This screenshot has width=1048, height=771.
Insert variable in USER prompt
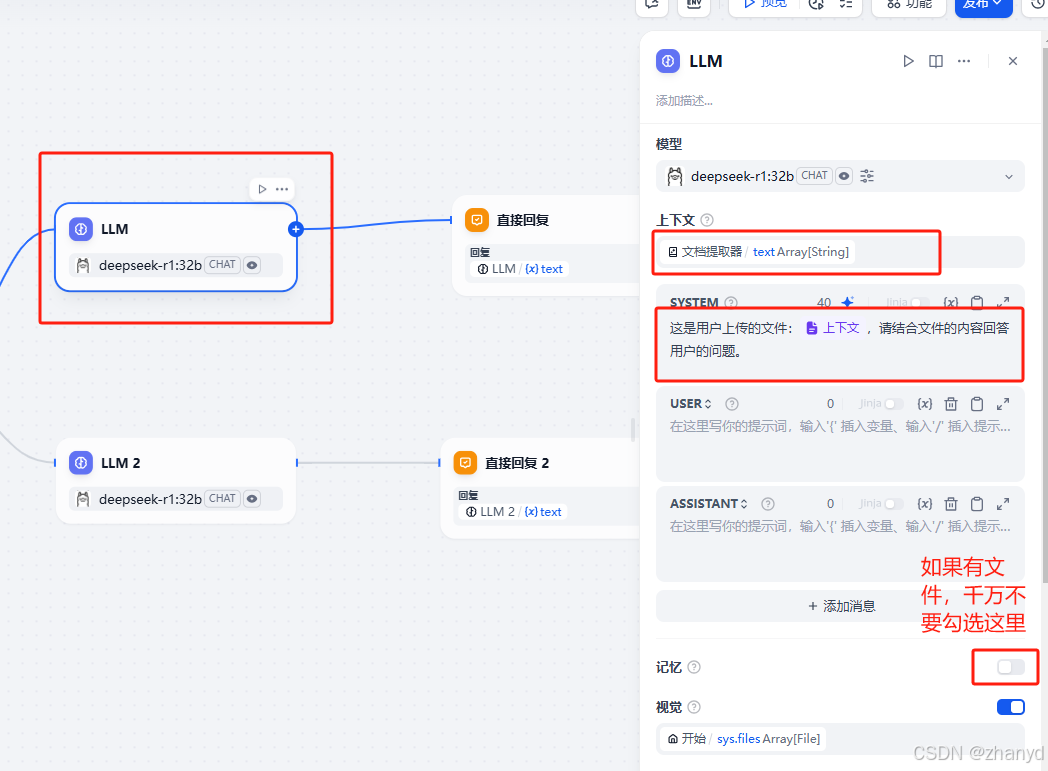tap(924, 404)
